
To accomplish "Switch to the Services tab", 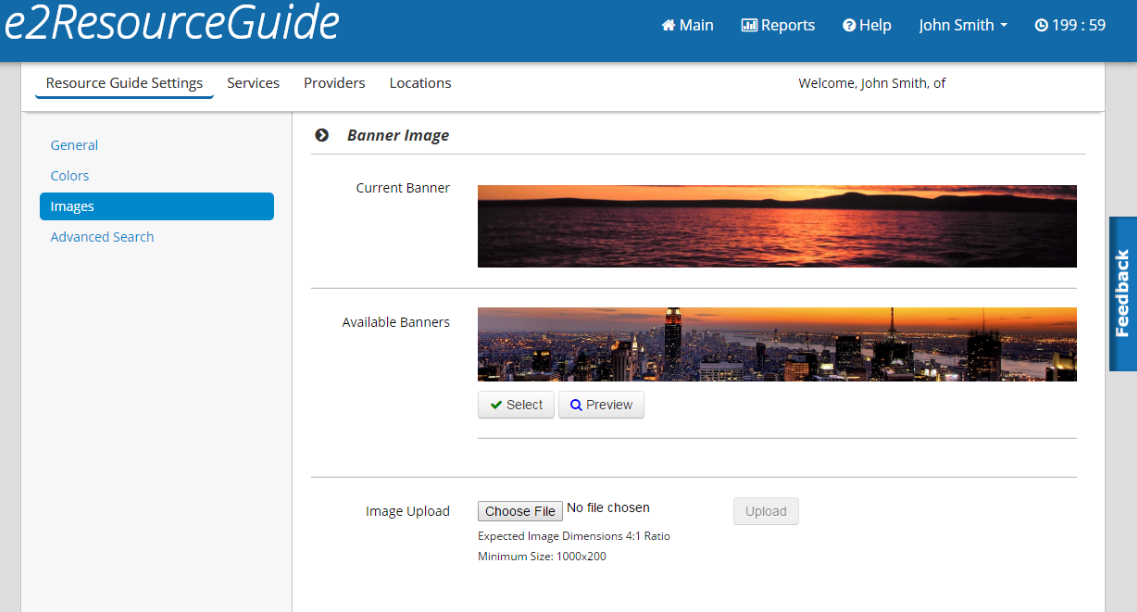I will pyautogui.click(x=253, y=83).
